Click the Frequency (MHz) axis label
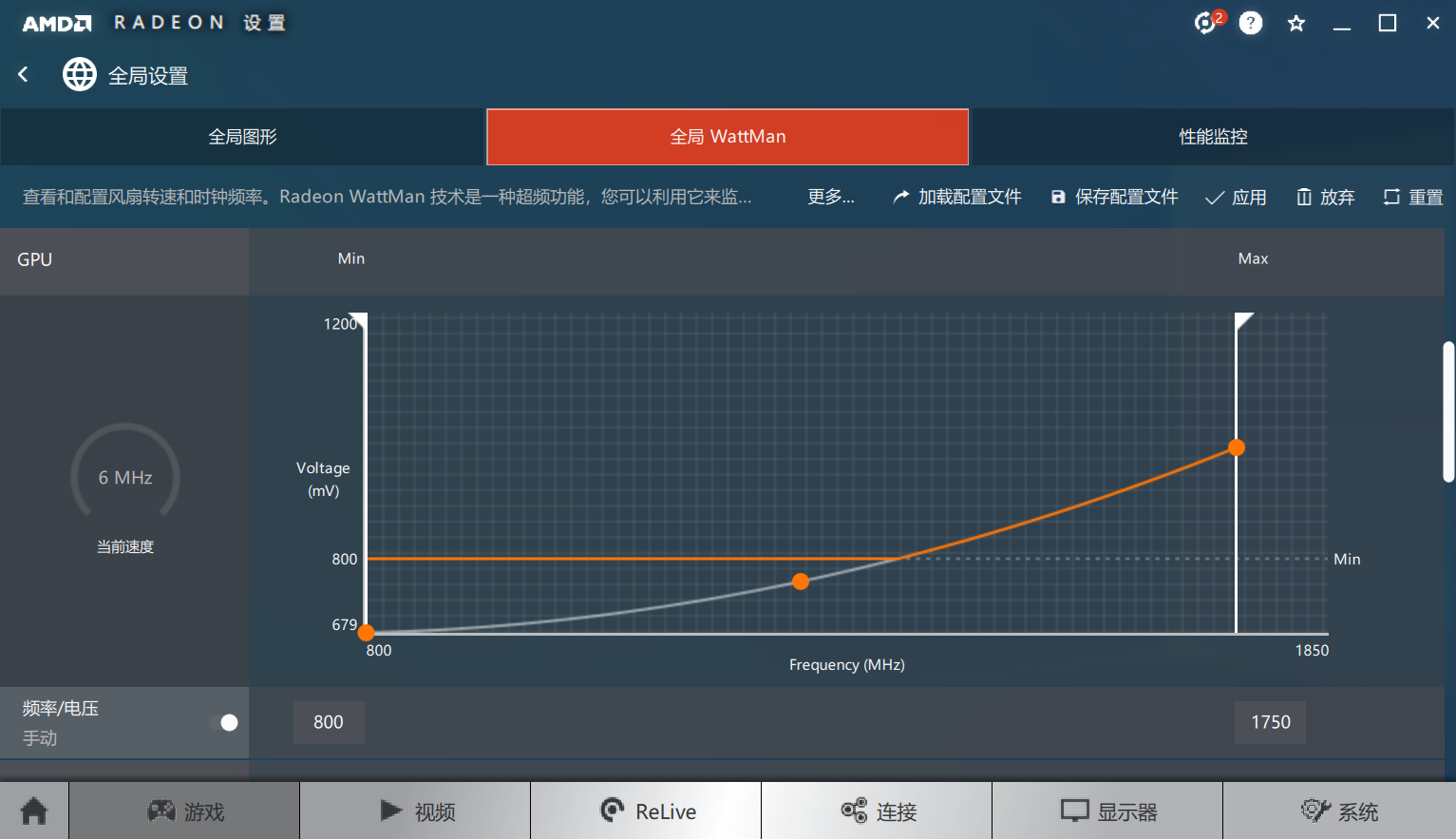This screenshot has width=1456, height=839. (x=847, y=664)
